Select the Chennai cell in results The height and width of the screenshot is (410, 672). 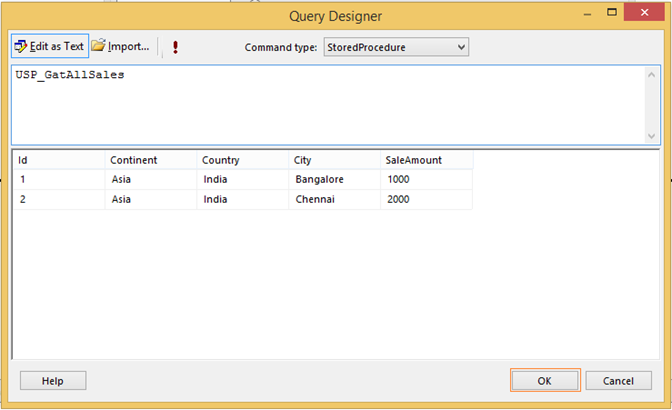point(334,200)
